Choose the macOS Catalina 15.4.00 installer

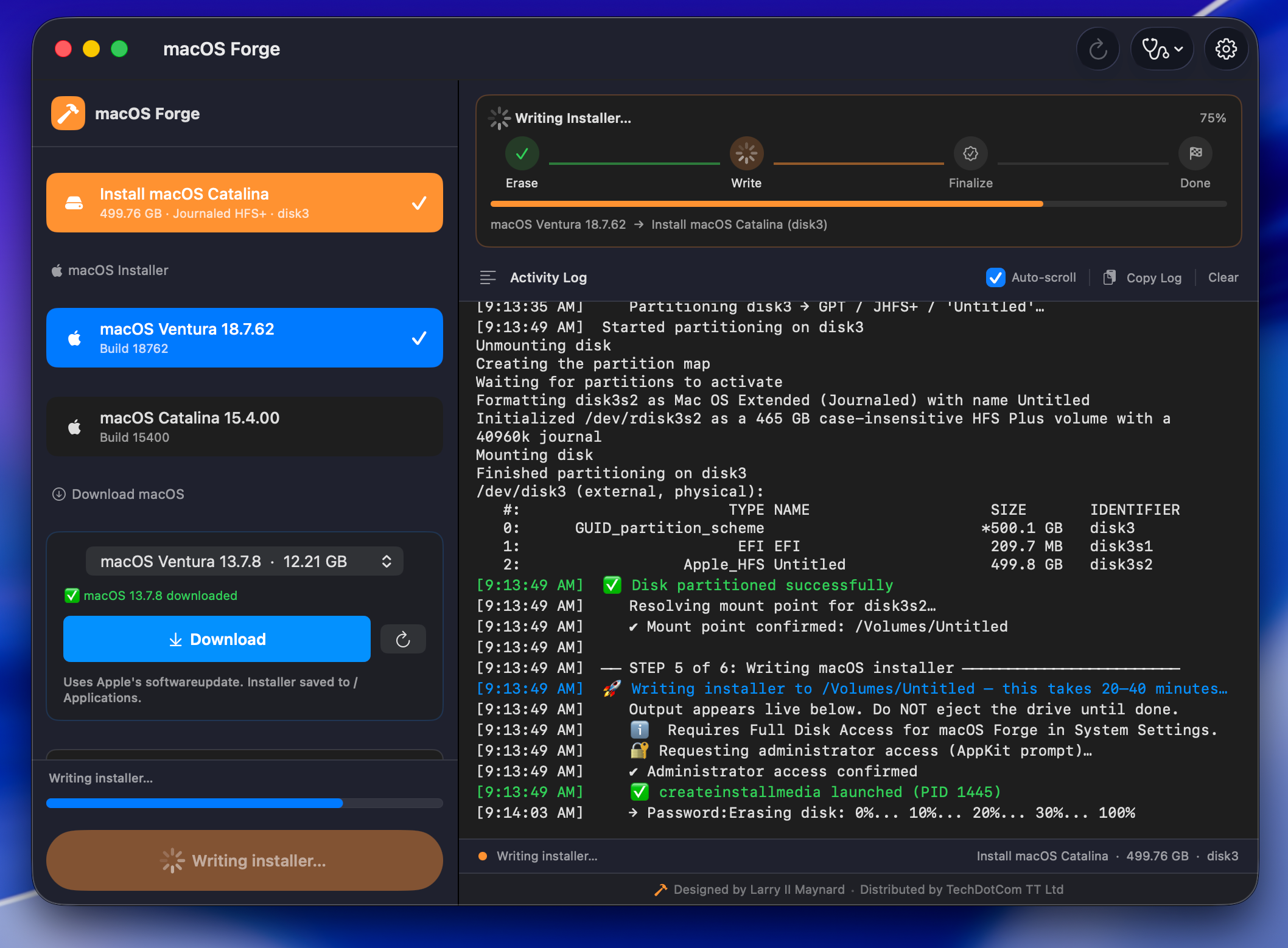point(245,427)
